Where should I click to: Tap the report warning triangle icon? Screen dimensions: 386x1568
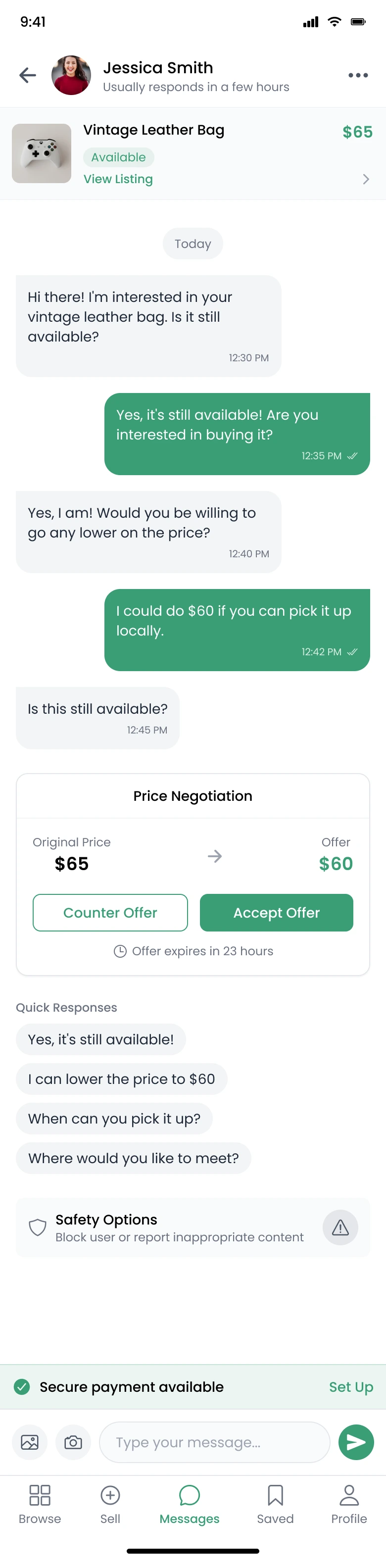point(339,1227)
